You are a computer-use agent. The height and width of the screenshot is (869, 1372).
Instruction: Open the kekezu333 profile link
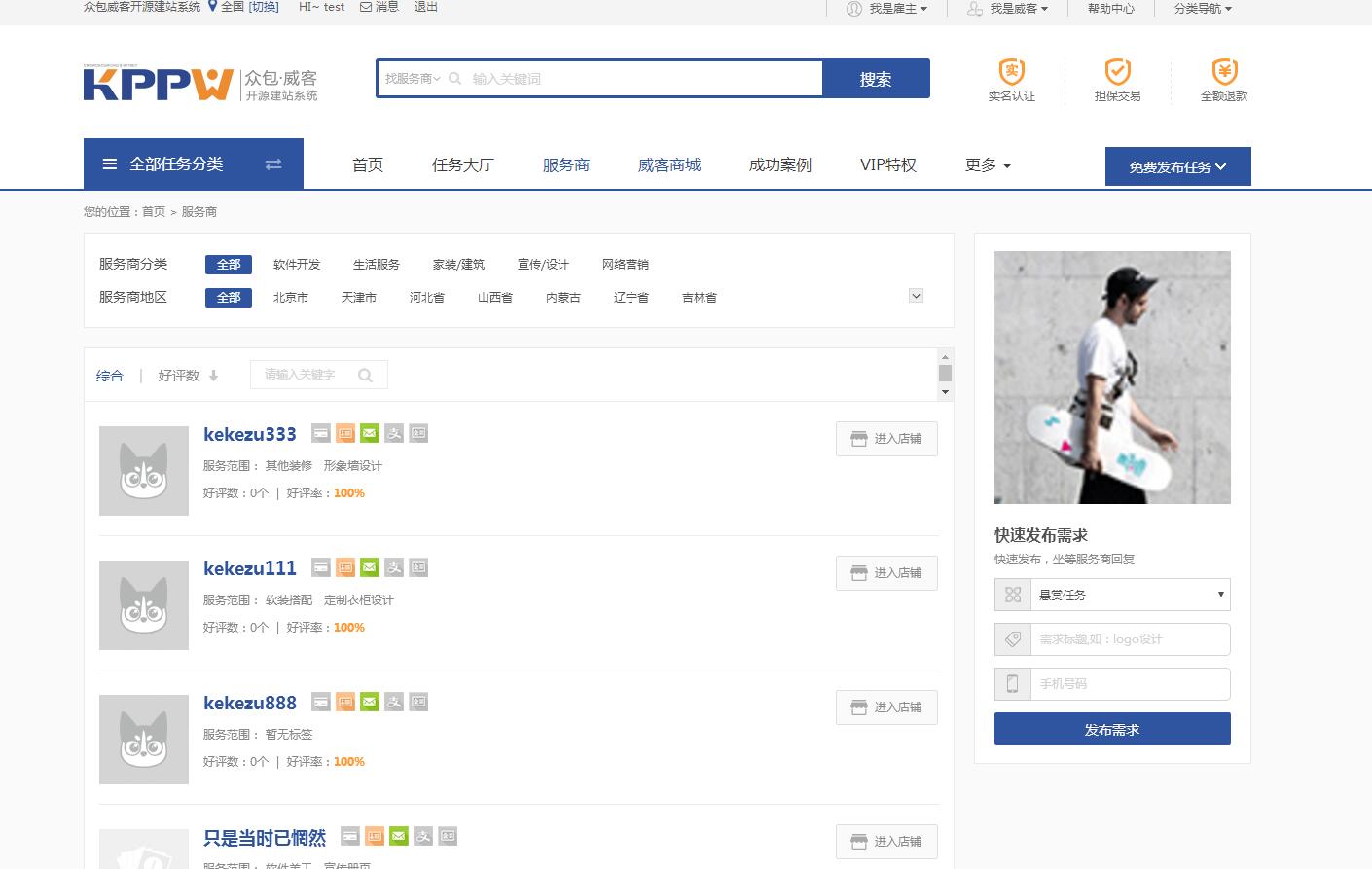tap(250, 434)
